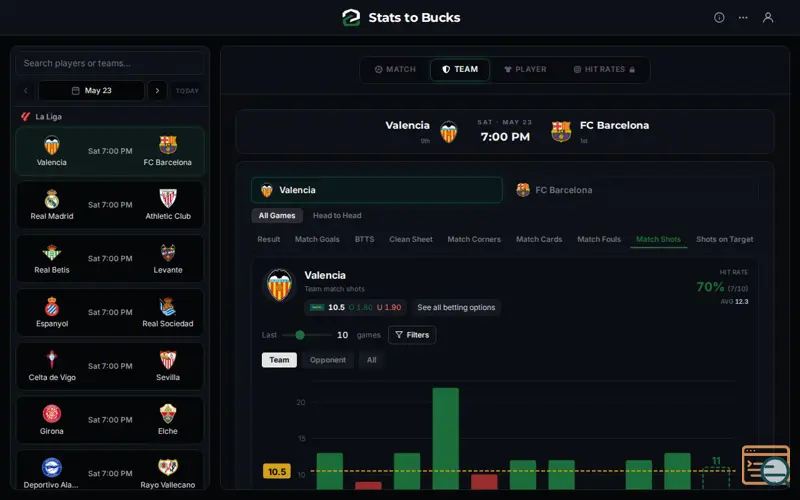Select the Espanyol vs Real Sociedad match
This screenshot has height=500, width=800.
coord(110,312)
